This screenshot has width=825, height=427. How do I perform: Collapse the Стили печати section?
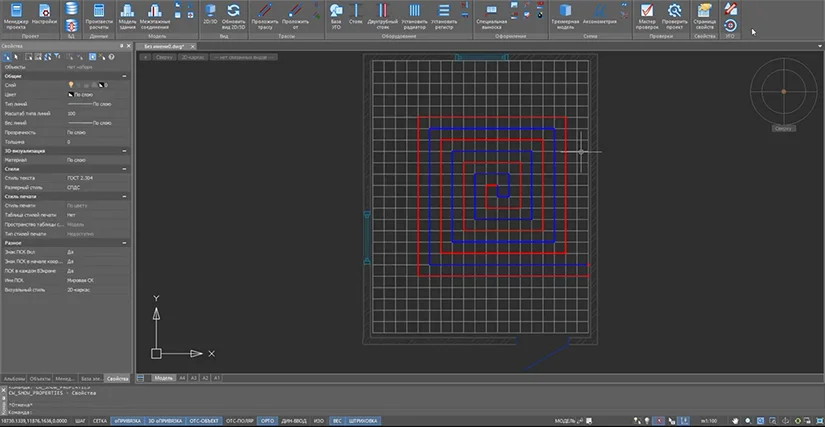[125, 197]
